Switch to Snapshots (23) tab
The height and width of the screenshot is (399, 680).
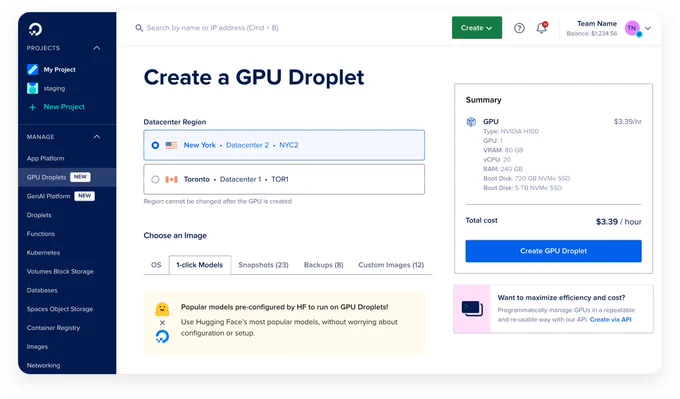(x=263, y=265)
